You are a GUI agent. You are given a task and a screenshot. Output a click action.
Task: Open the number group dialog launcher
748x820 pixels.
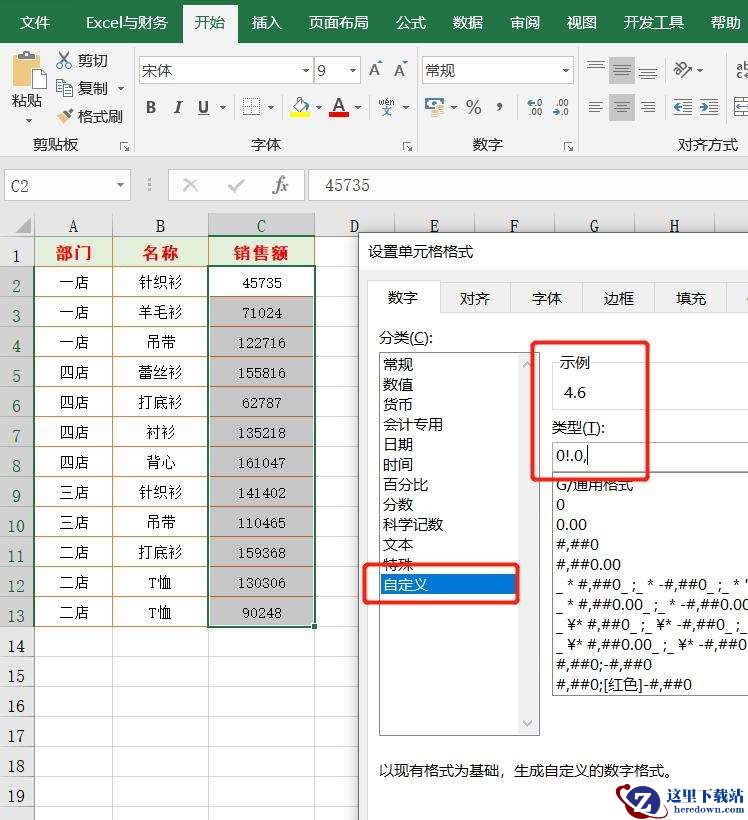(569, 146)
